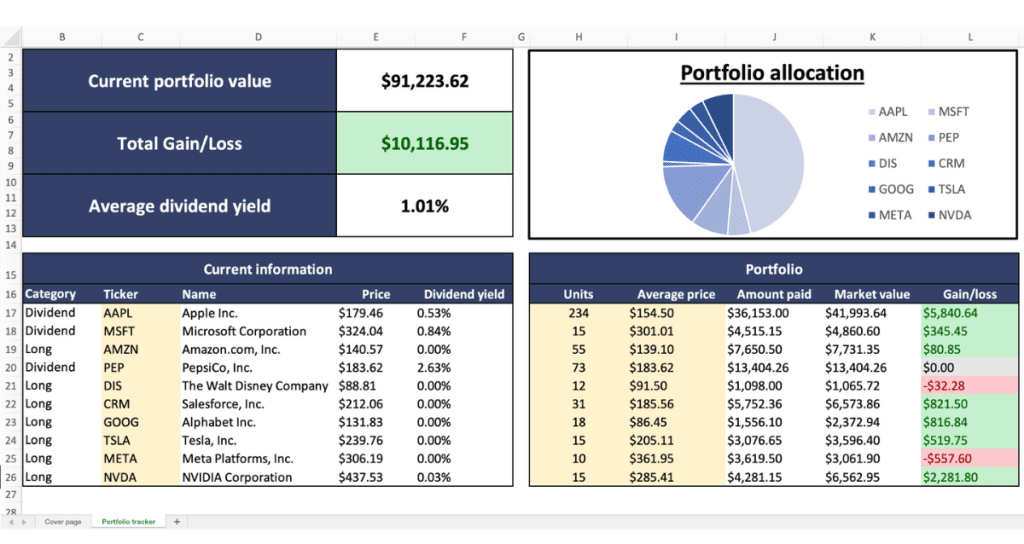
Task: Select the Units cell for AAPL showing 234
Action: [x=578, y=313]
